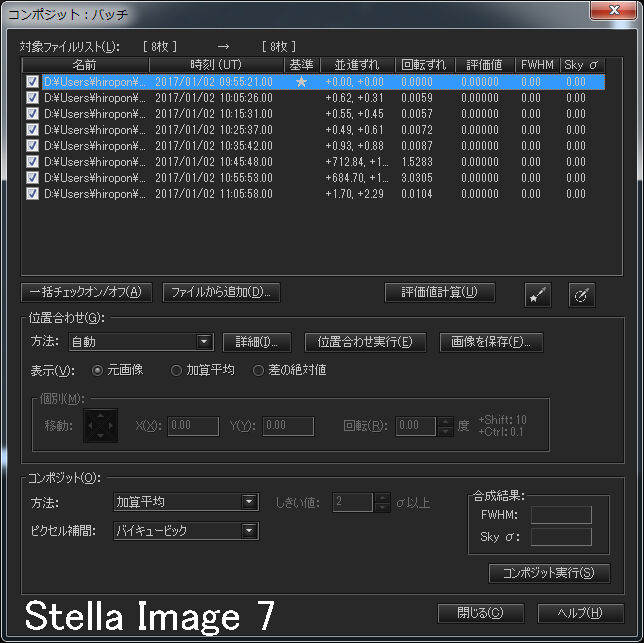Uncheck the file row timed 09:55:21.00
Screen dimensions: 644x643
coord(32,82)
